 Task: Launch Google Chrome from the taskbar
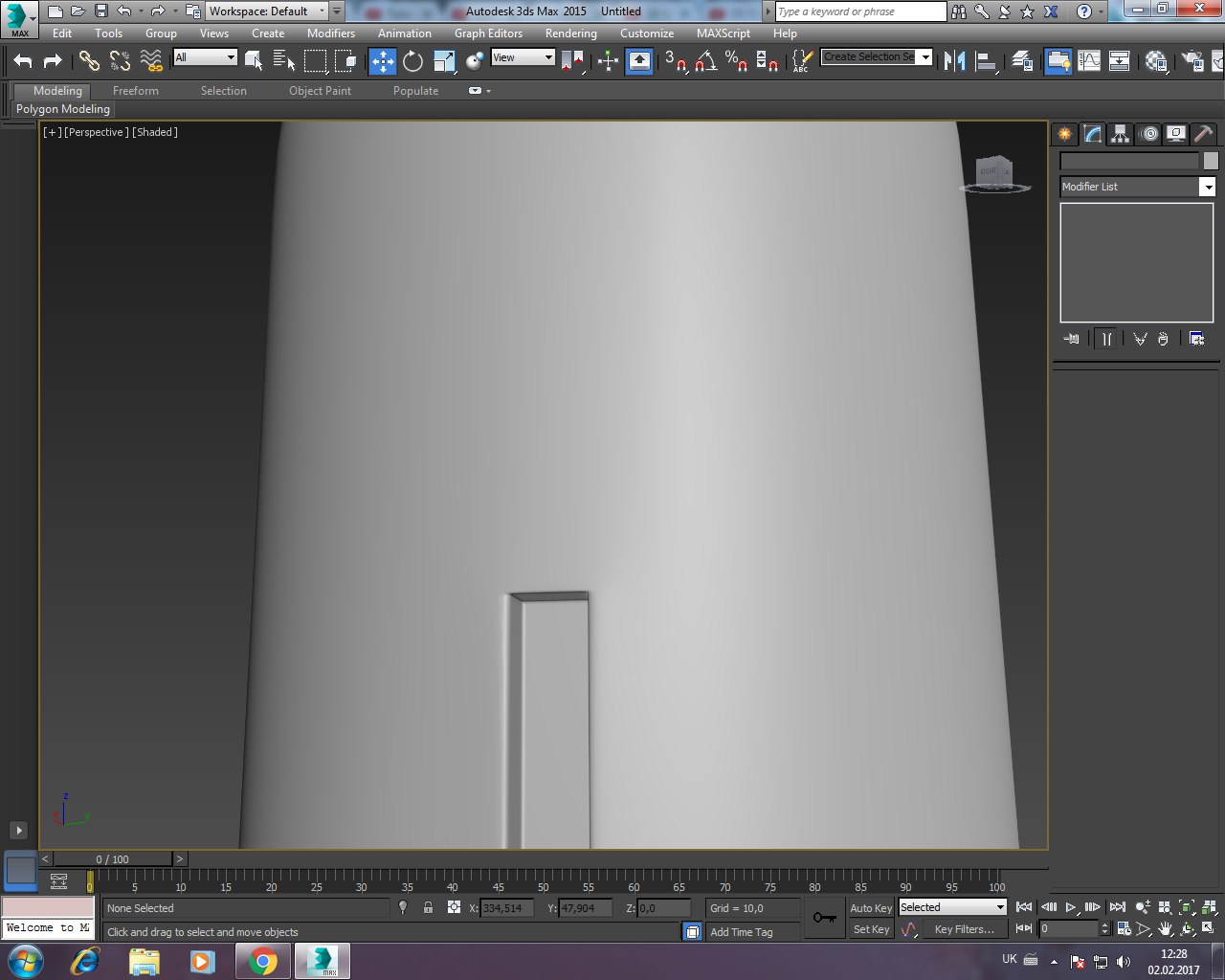tap(262, 961)
